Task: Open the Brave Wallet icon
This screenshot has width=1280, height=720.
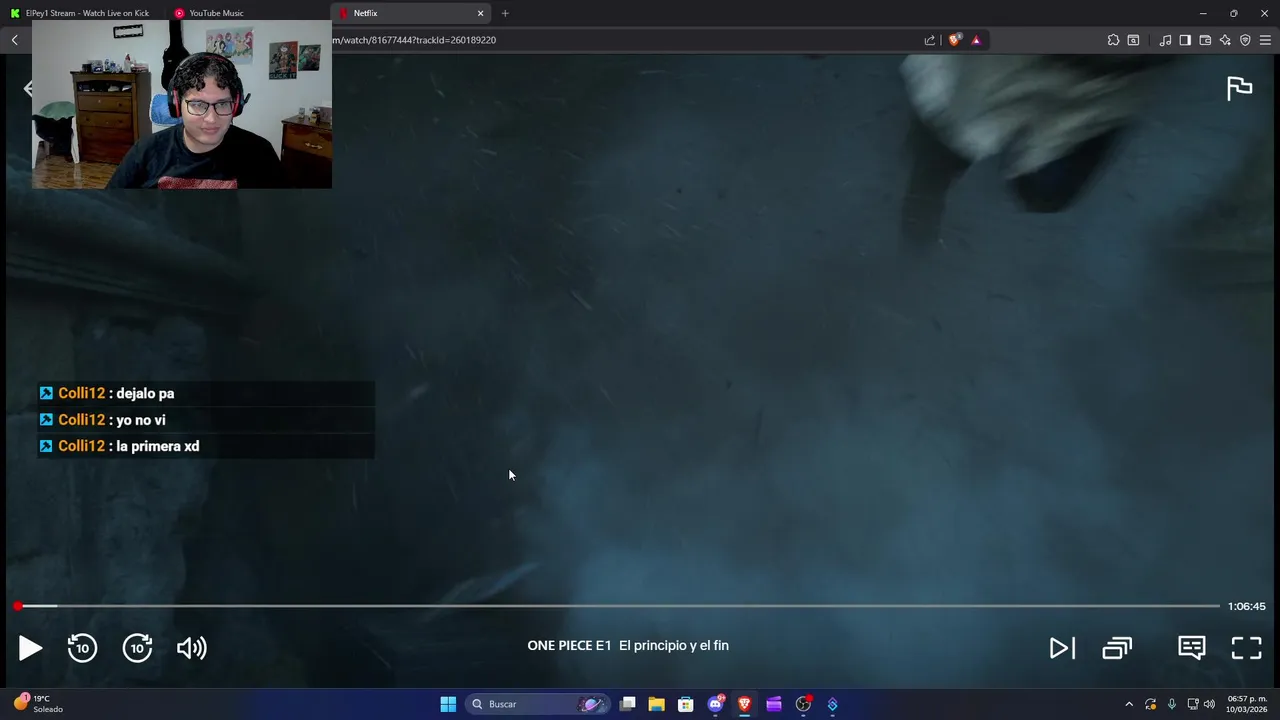Action: pos(1205,40)
